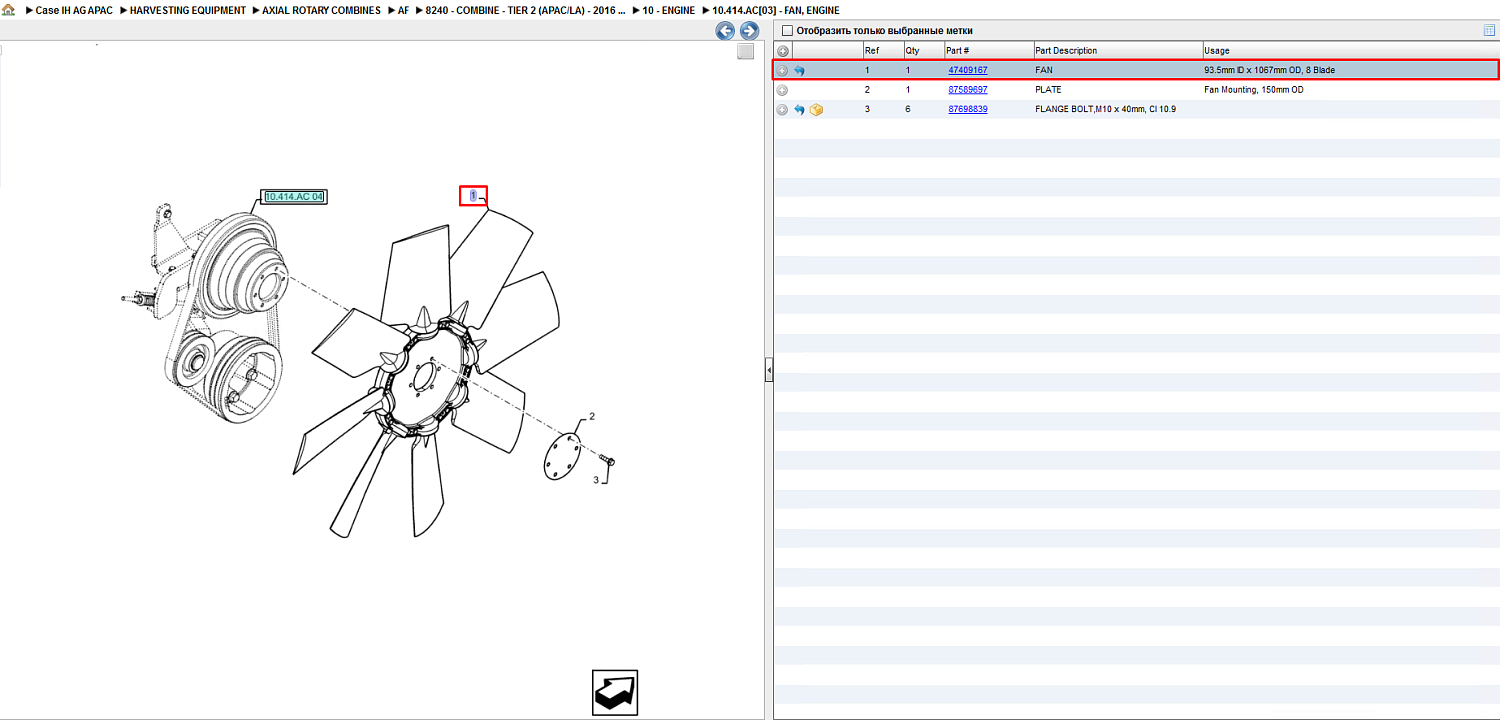The image size is (1500, 720).
Task: Expand all rows with the header plus icon
Action: (x=783, y=51)
